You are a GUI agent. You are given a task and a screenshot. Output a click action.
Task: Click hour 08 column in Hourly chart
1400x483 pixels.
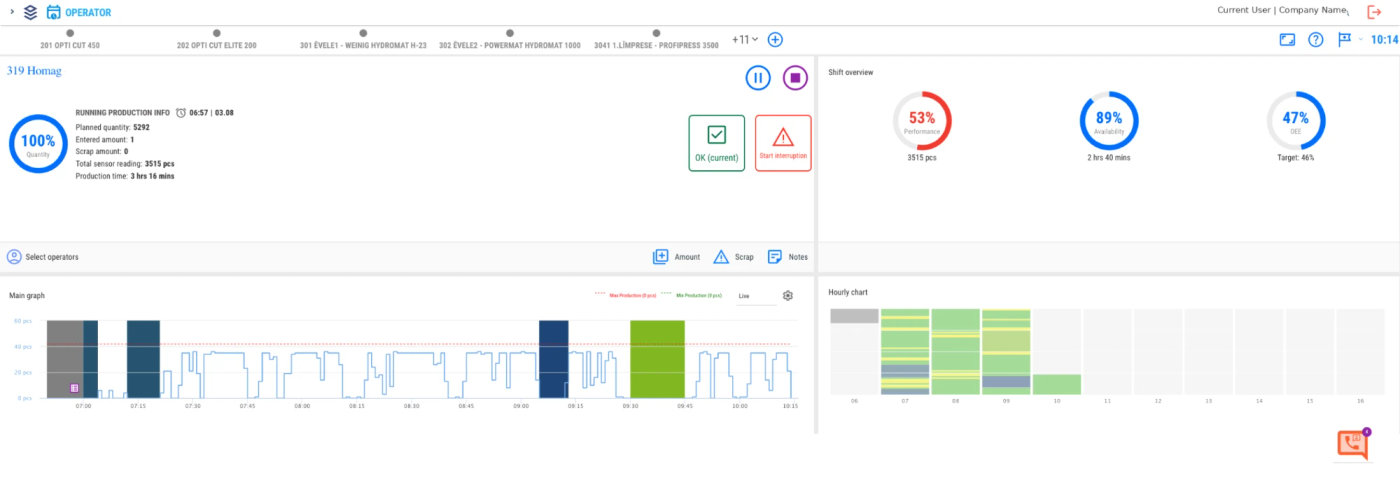[956, 351]
